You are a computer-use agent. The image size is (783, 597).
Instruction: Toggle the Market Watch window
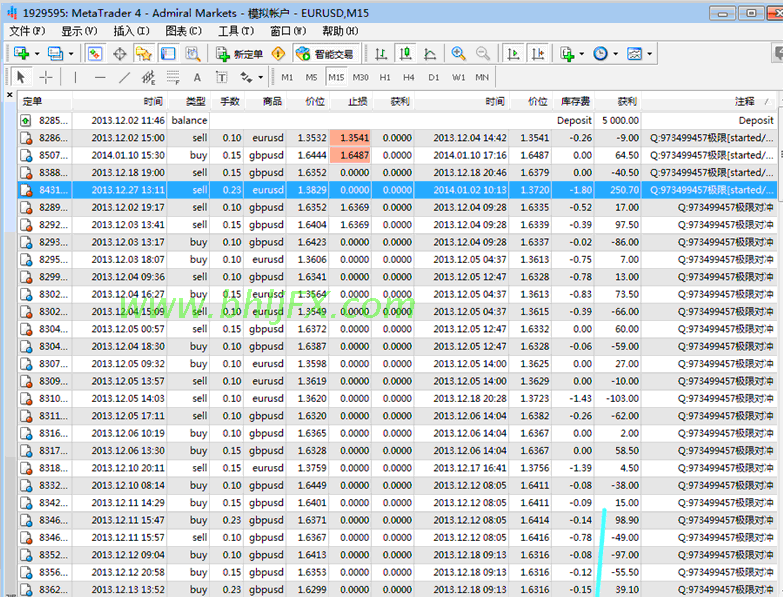(x=95, y=53)
